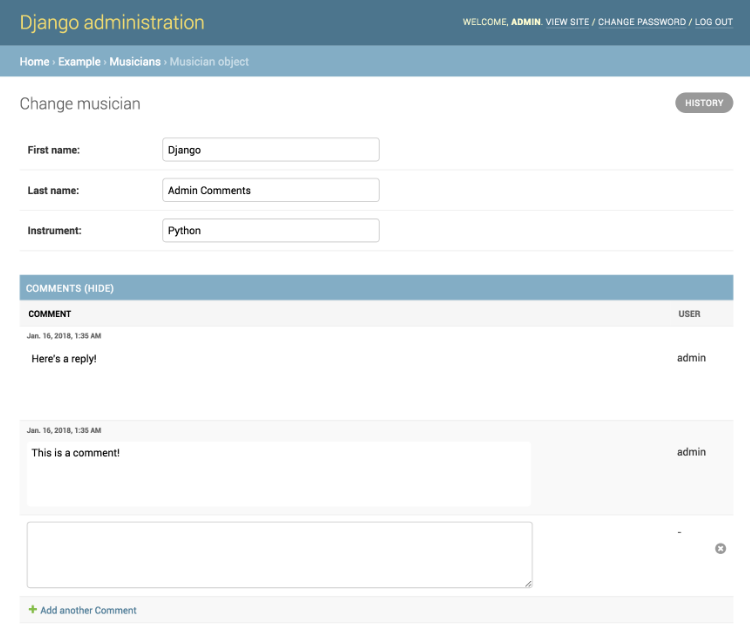Image resolution: width=750 pixels, height=640 pixels.
Task: Log out of the admin
Action: 714,22
